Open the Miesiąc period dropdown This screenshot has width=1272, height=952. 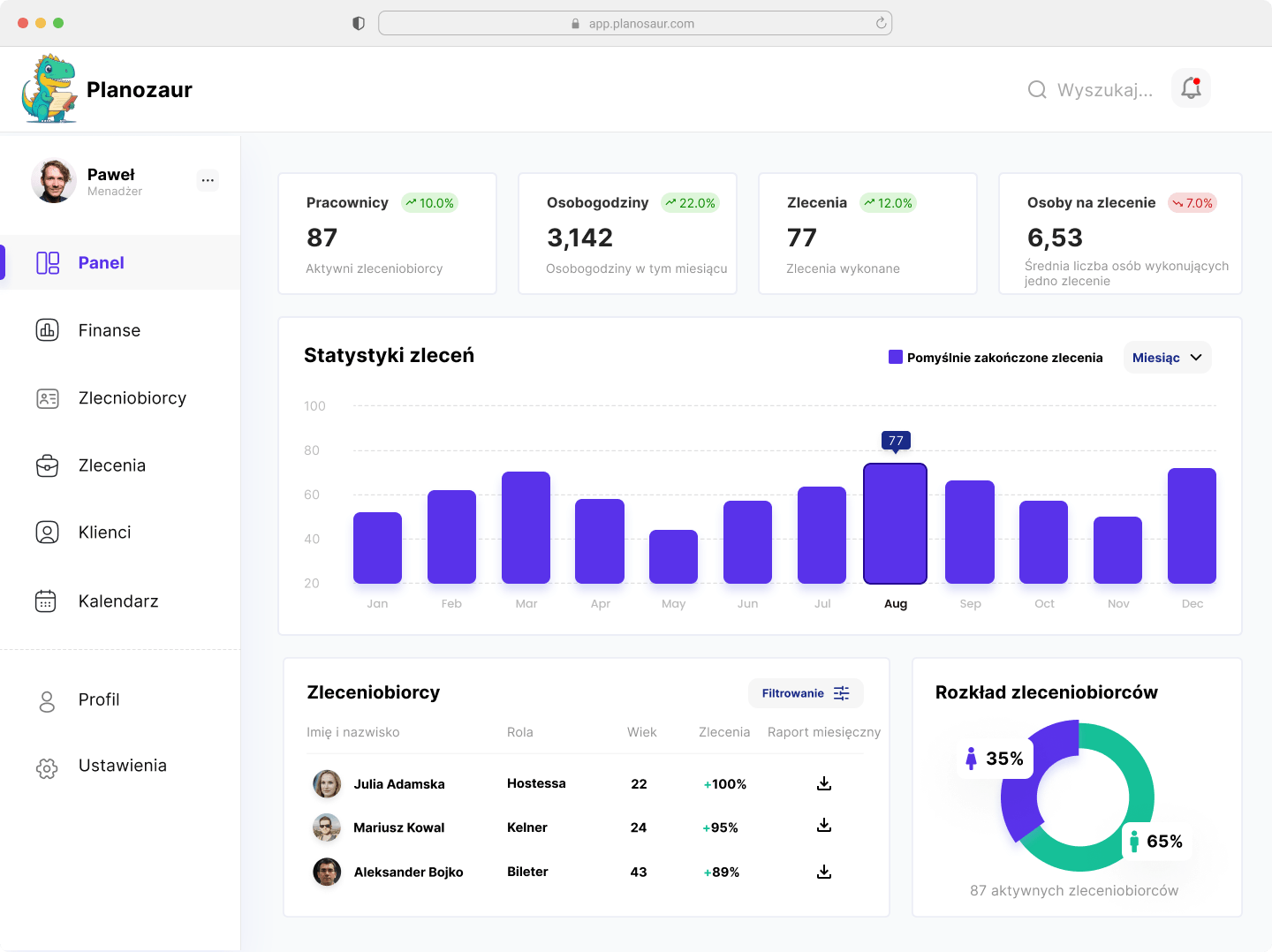point(1167,358)
